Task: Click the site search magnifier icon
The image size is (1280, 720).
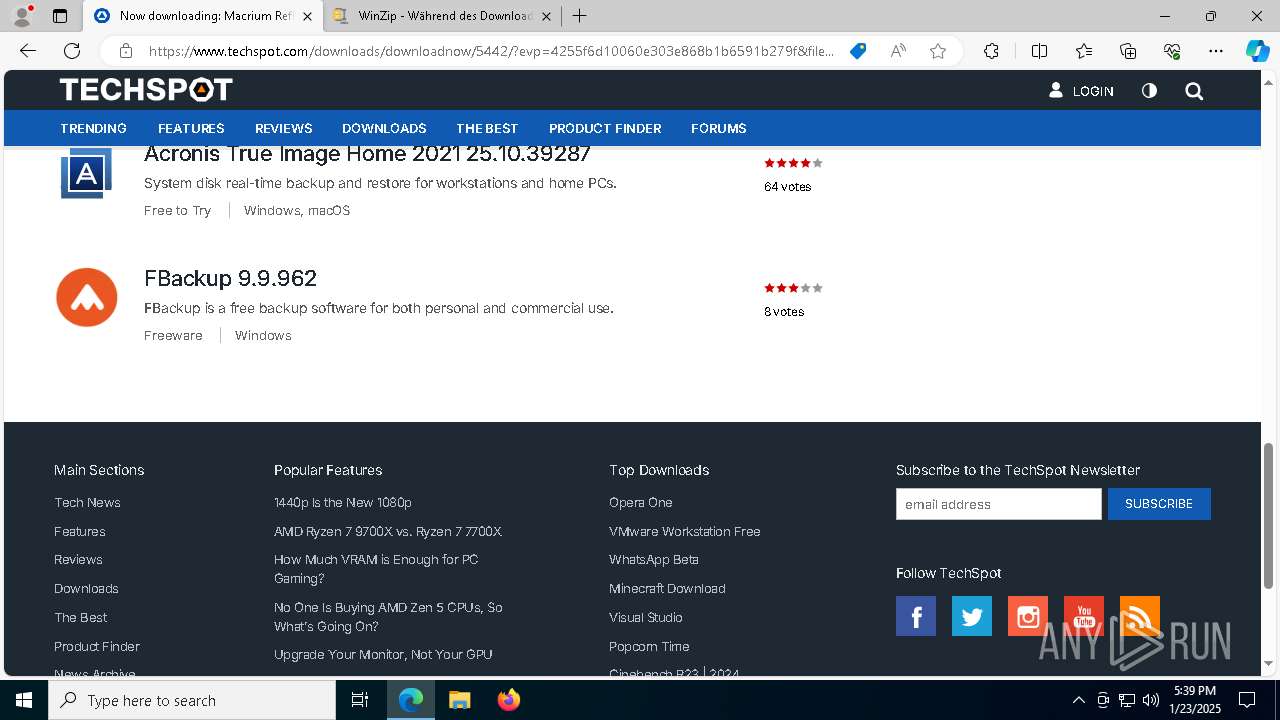Action: pos(1194,91)
